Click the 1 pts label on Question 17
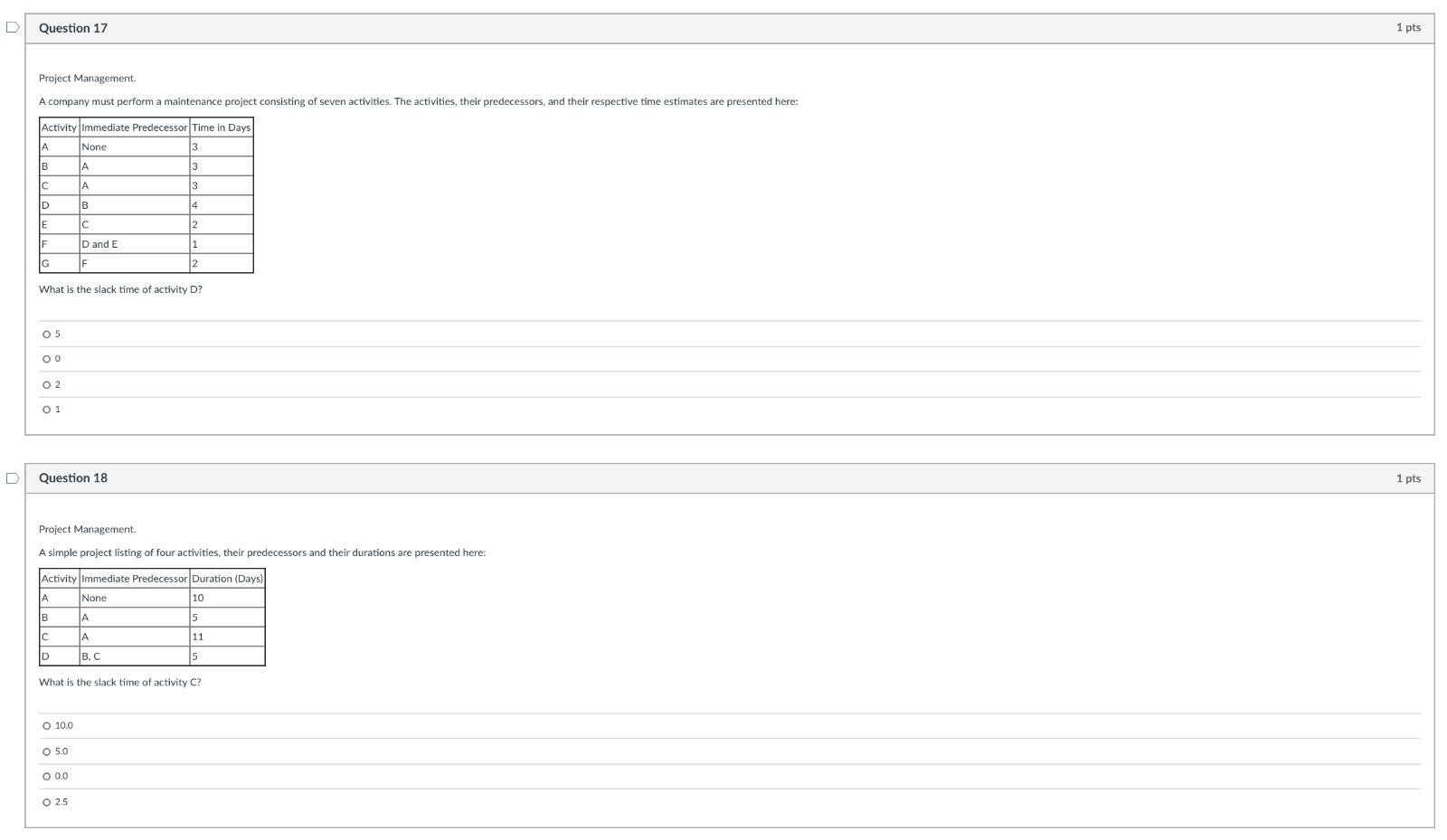 pyautogui.click(x=1408, y=28)
